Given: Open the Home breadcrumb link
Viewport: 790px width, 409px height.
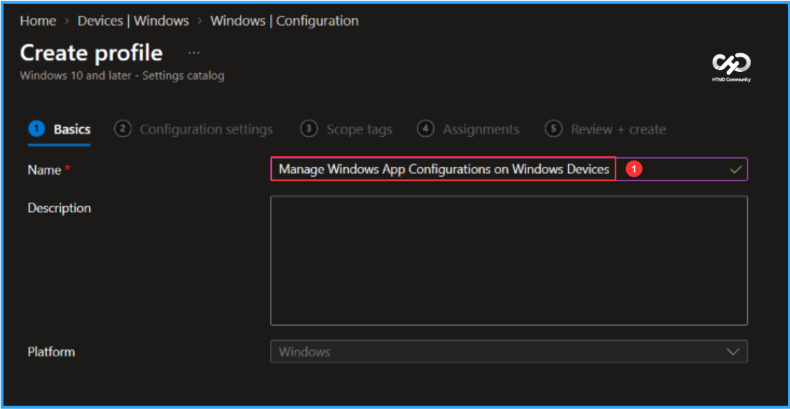Looking at the screenshot, I should (x=38, y=21).
